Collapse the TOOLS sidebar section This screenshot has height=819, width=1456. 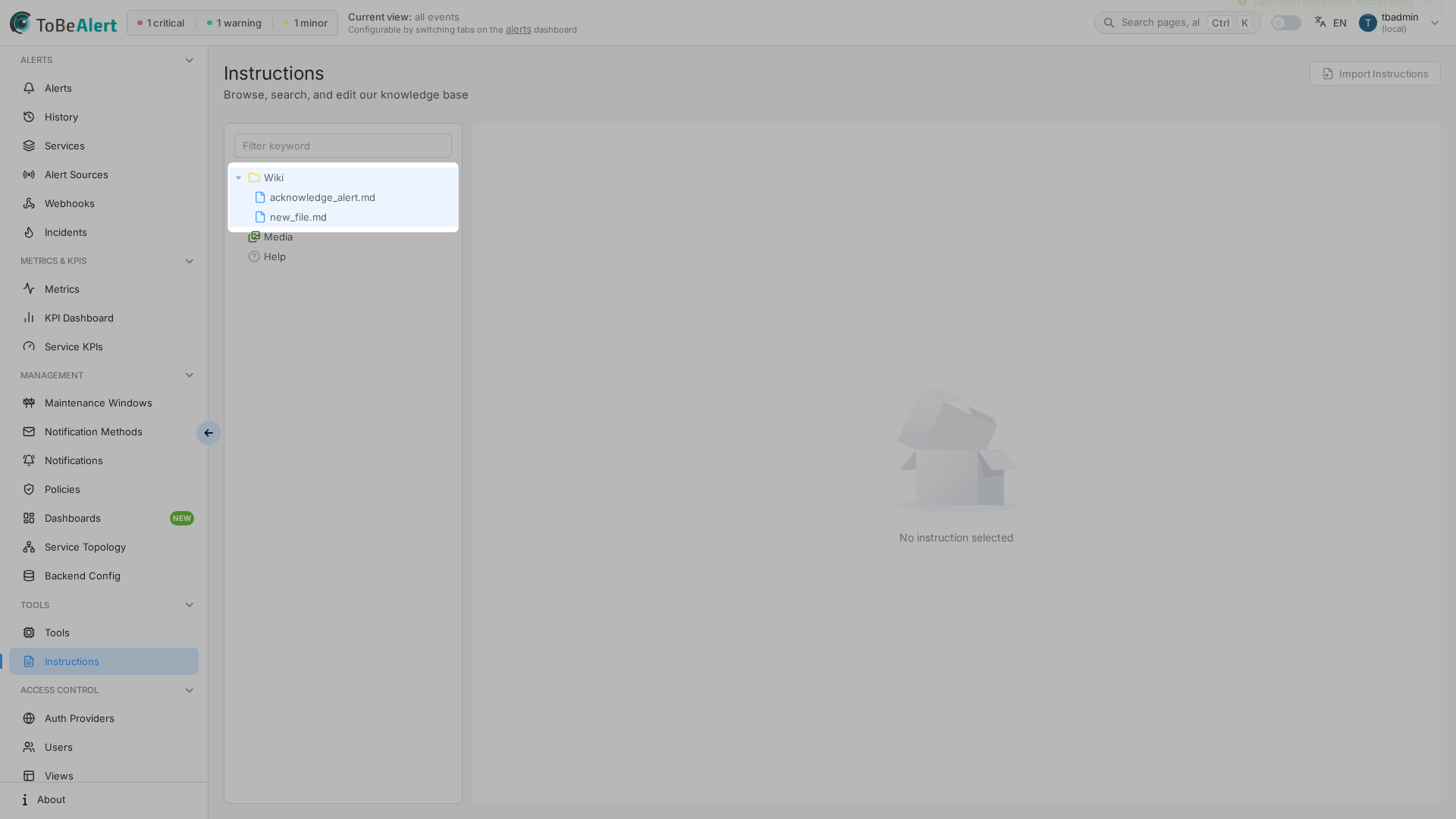click(x=190, y=605)
